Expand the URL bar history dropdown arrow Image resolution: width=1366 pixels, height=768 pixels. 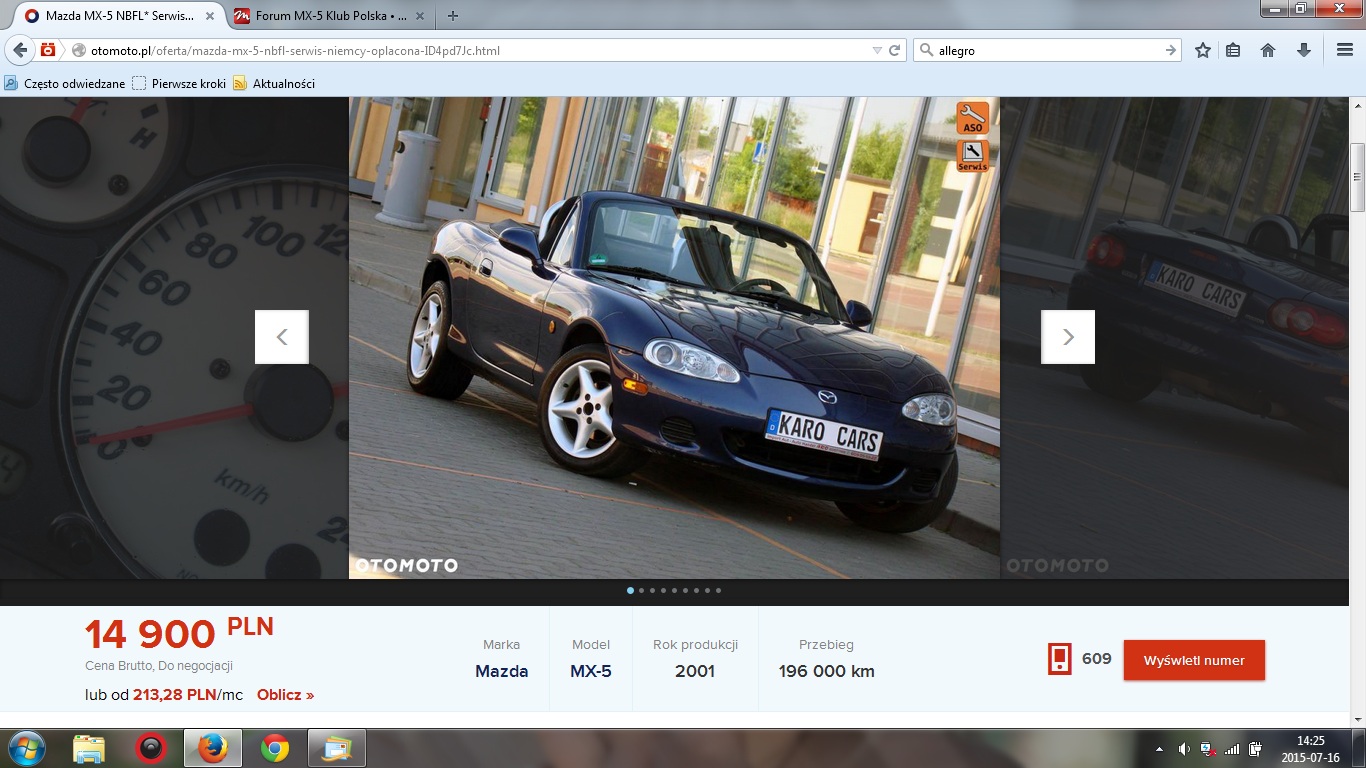tap(877, 50)
